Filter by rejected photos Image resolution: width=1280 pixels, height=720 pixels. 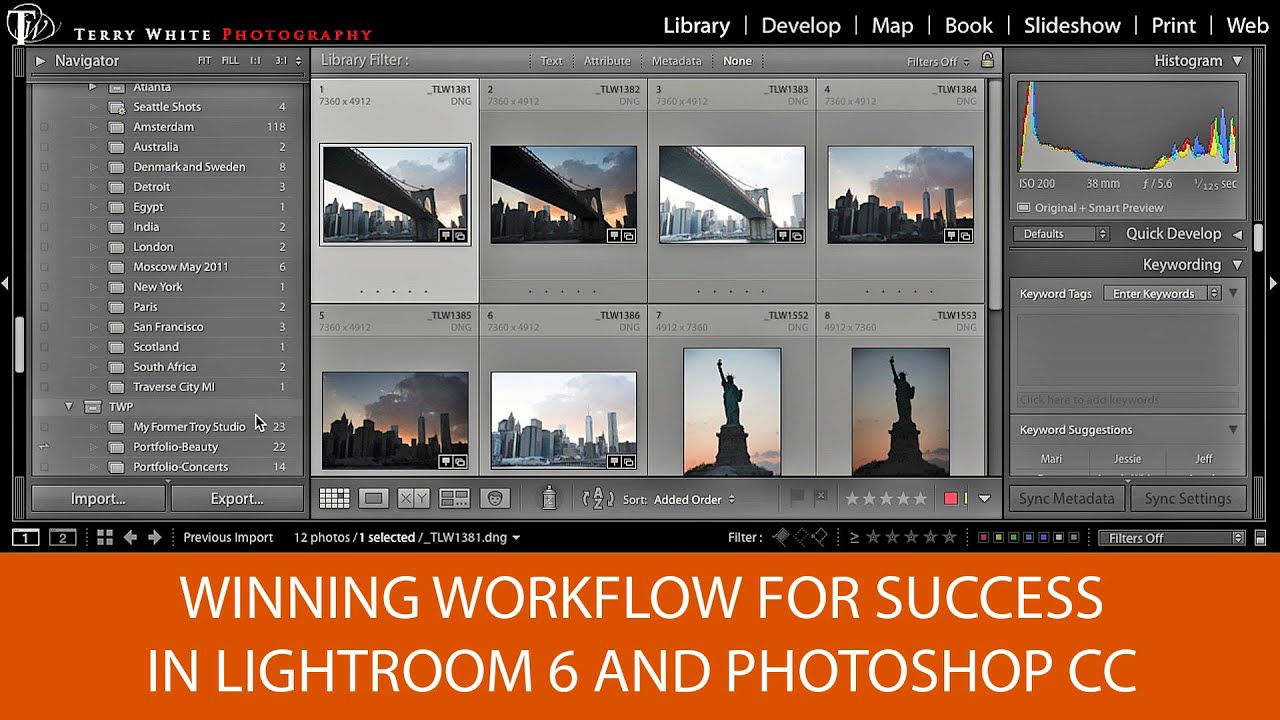(819, 538)
